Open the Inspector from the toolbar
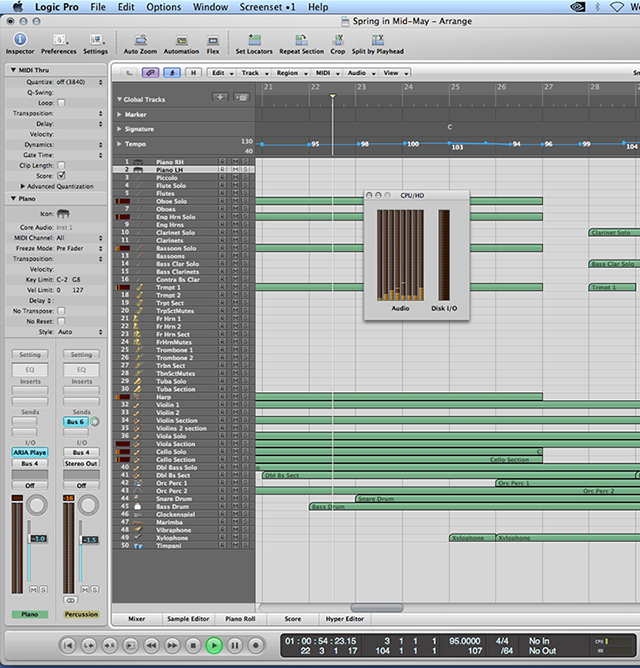This screenshot has width=640, height=668. (20, 43)
